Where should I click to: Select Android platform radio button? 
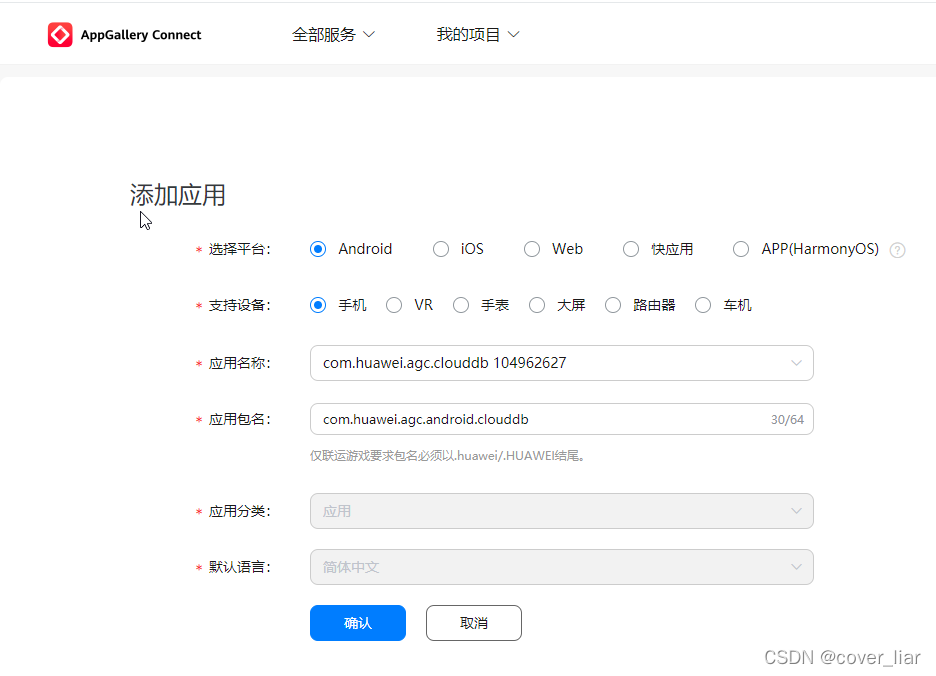click(318, 249)
